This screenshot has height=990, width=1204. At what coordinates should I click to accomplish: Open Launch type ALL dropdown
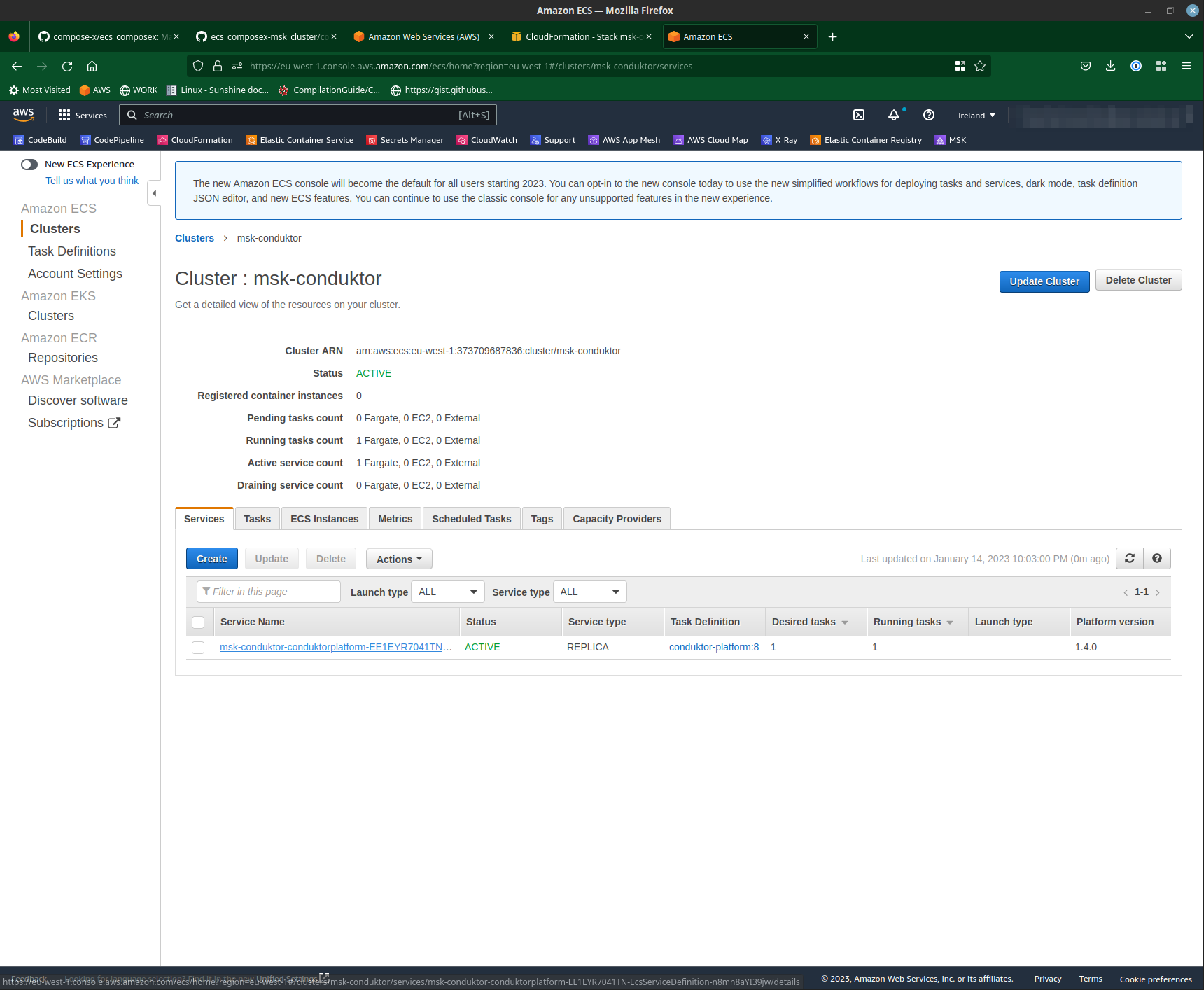point(448,592)
